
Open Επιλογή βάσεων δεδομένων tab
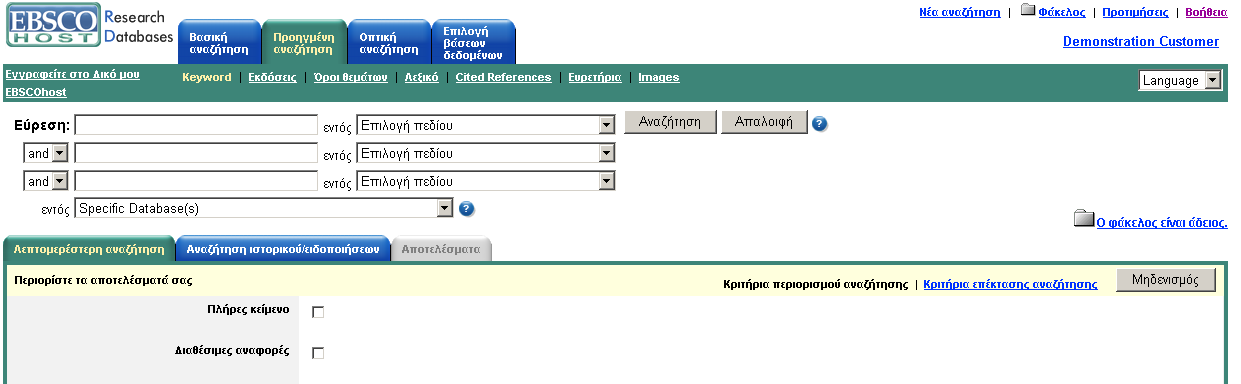point(474,43)
